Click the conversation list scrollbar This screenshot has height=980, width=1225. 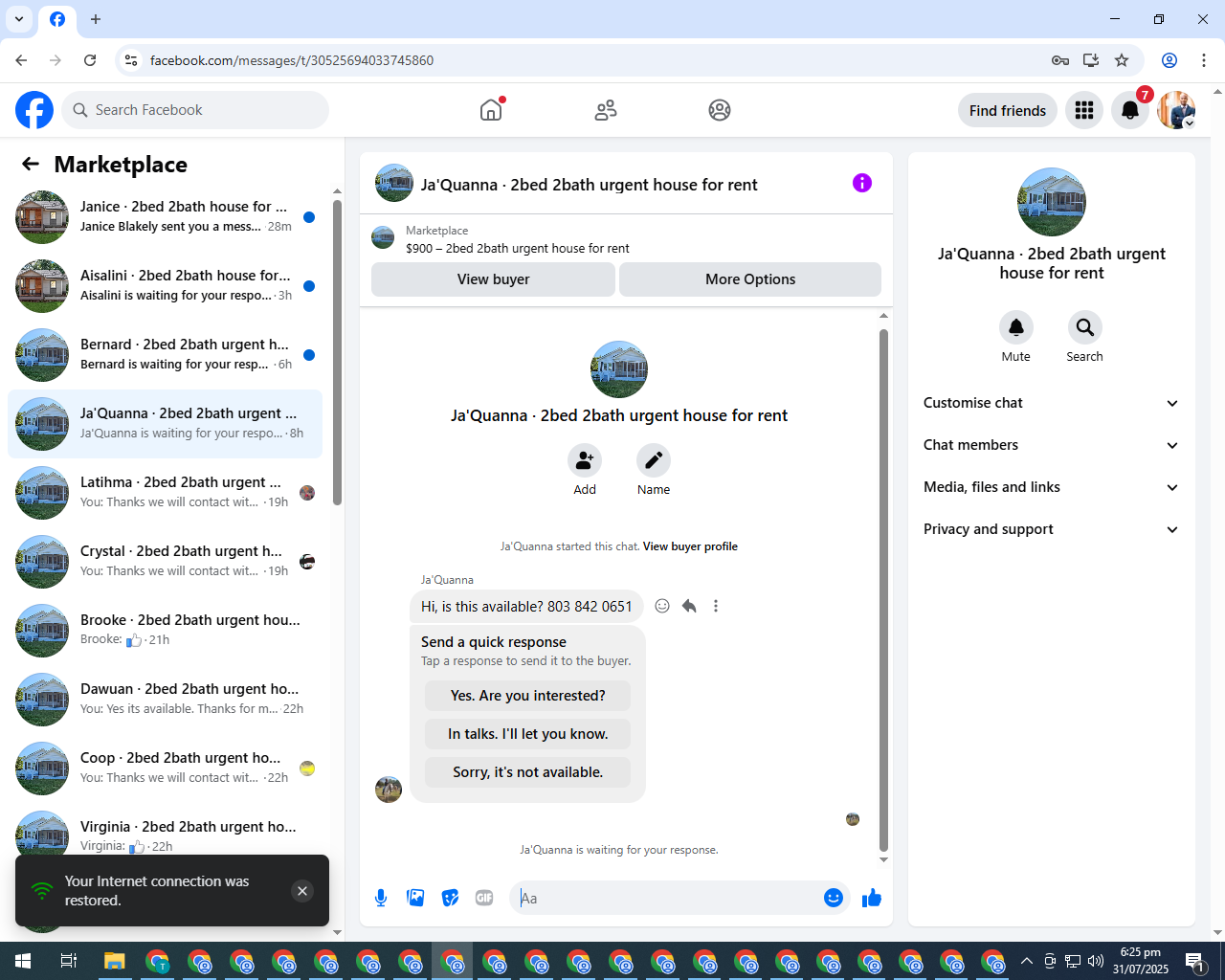point(337,352)
